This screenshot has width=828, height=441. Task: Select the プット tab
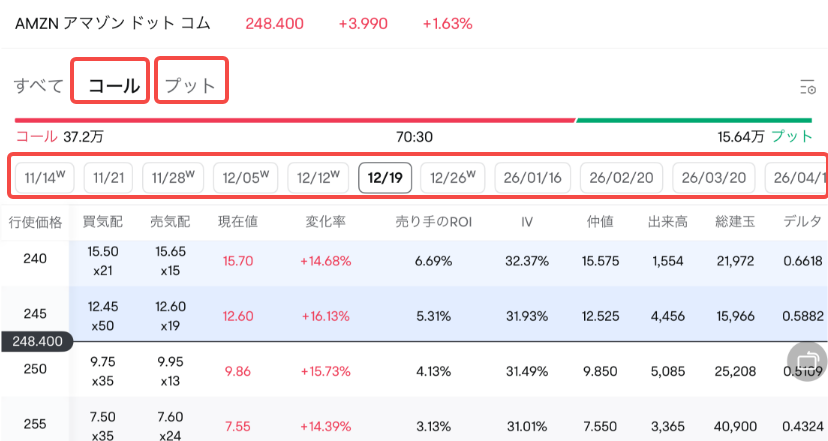pos(190,86)
